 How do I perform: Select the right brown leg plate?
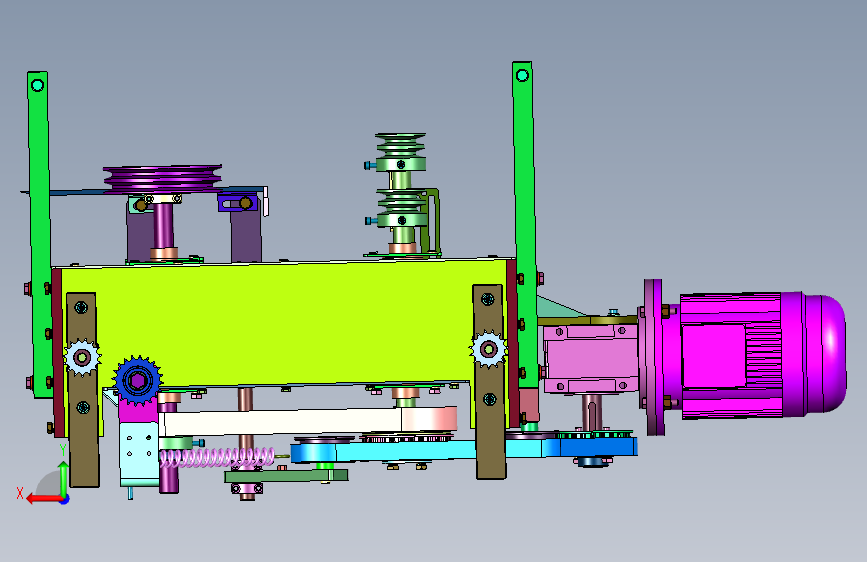489,382
